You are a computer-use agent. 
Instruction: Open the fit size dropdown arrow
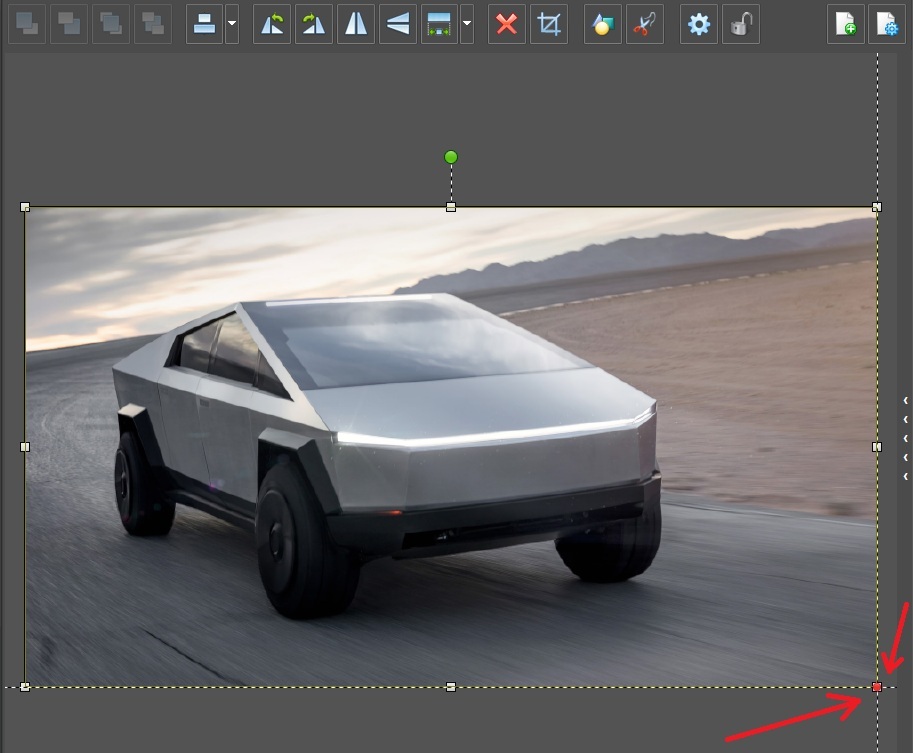click(467, 24)
